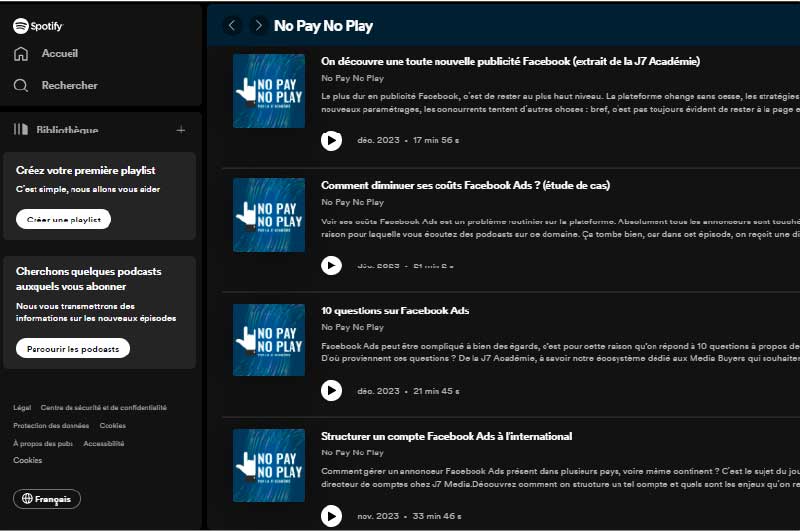Click description starting Voir ses coûts Facebook Ads
The image size is (800, 531).
pyautogui.click(x=560, y=228)
